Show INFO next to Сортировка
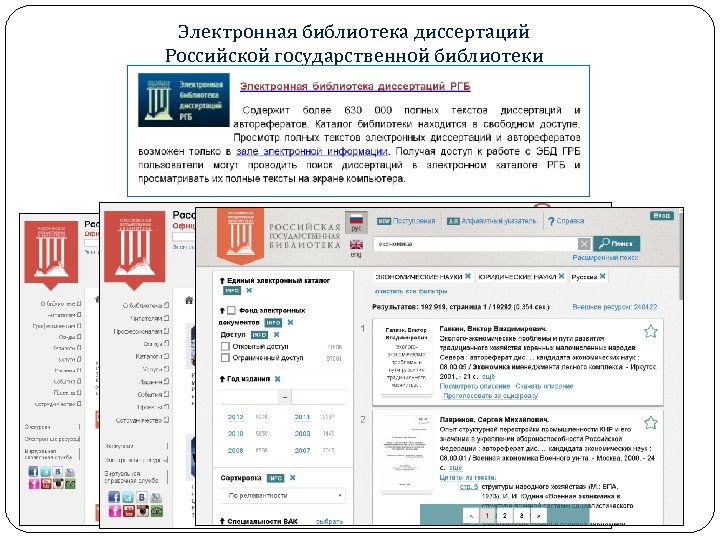 (276, 478)
